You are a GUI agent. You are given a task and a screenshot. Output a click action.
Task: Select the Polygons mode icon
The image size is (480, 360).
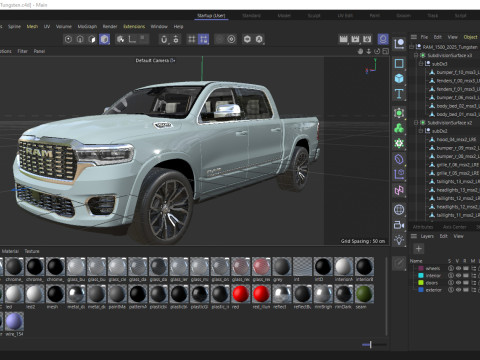92,39
